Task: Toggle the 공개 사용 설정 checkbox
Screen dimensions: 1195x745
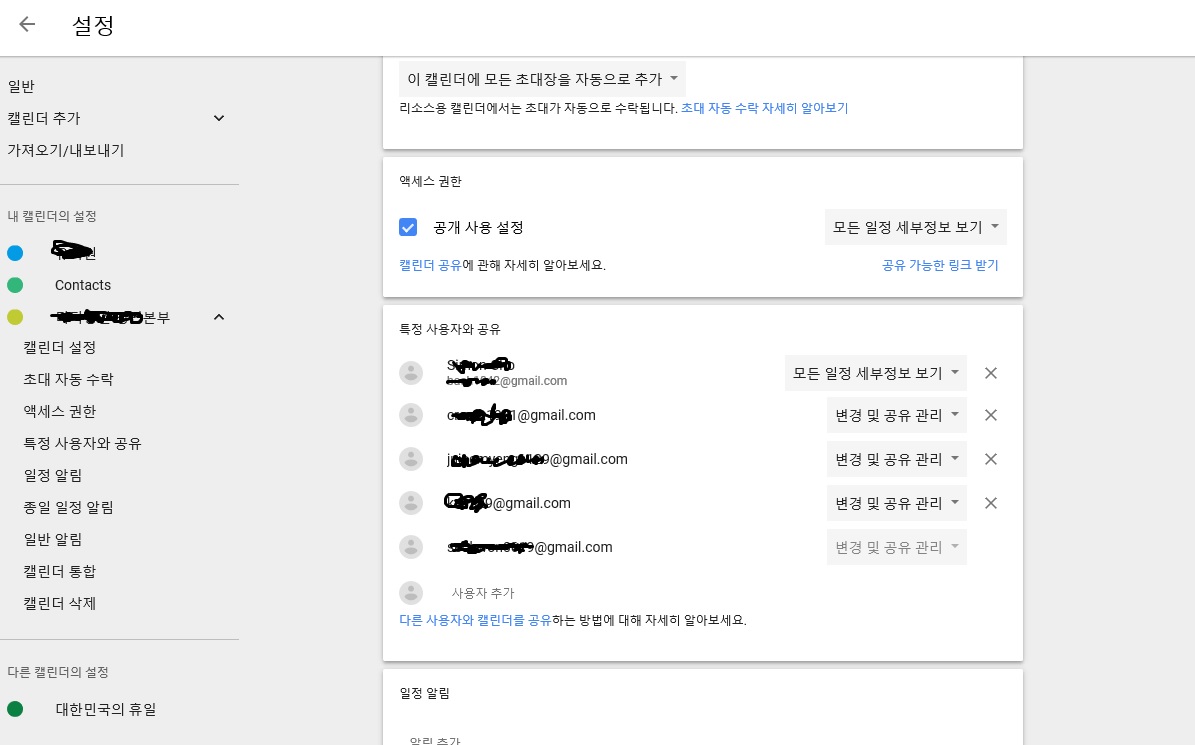Action: coord(408,227)
